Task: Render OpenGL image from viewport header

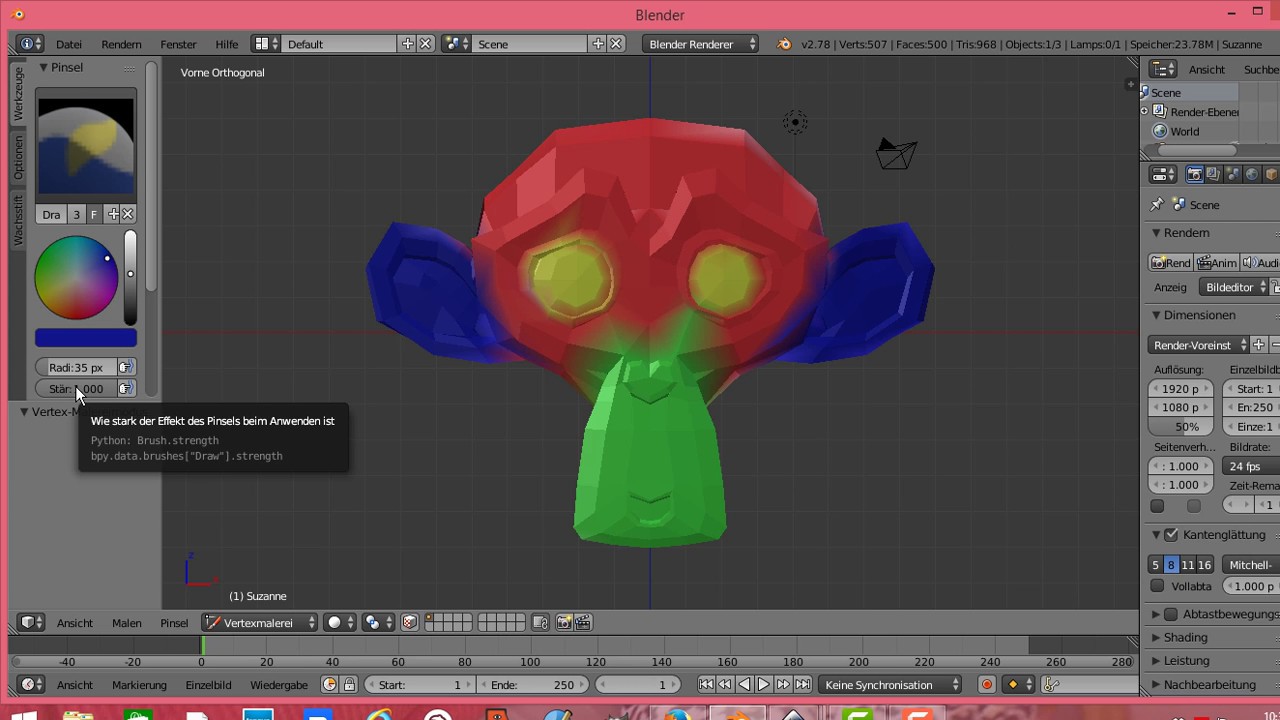Action: tap(564, 622)
